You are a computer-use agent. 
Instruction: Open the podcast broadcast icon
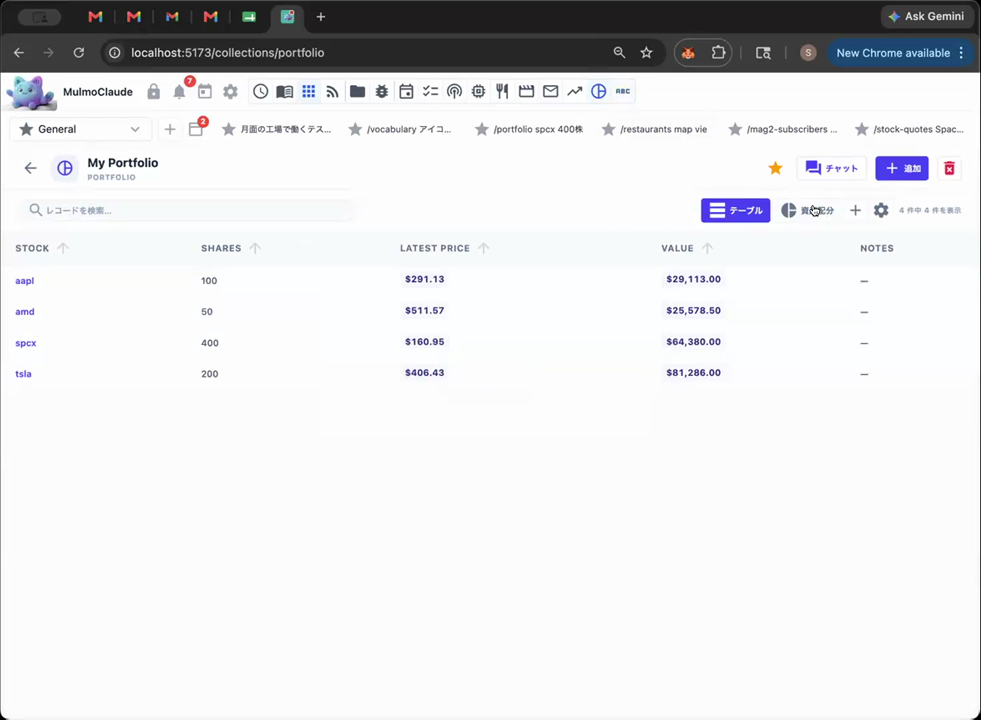[x=454, y=91]
